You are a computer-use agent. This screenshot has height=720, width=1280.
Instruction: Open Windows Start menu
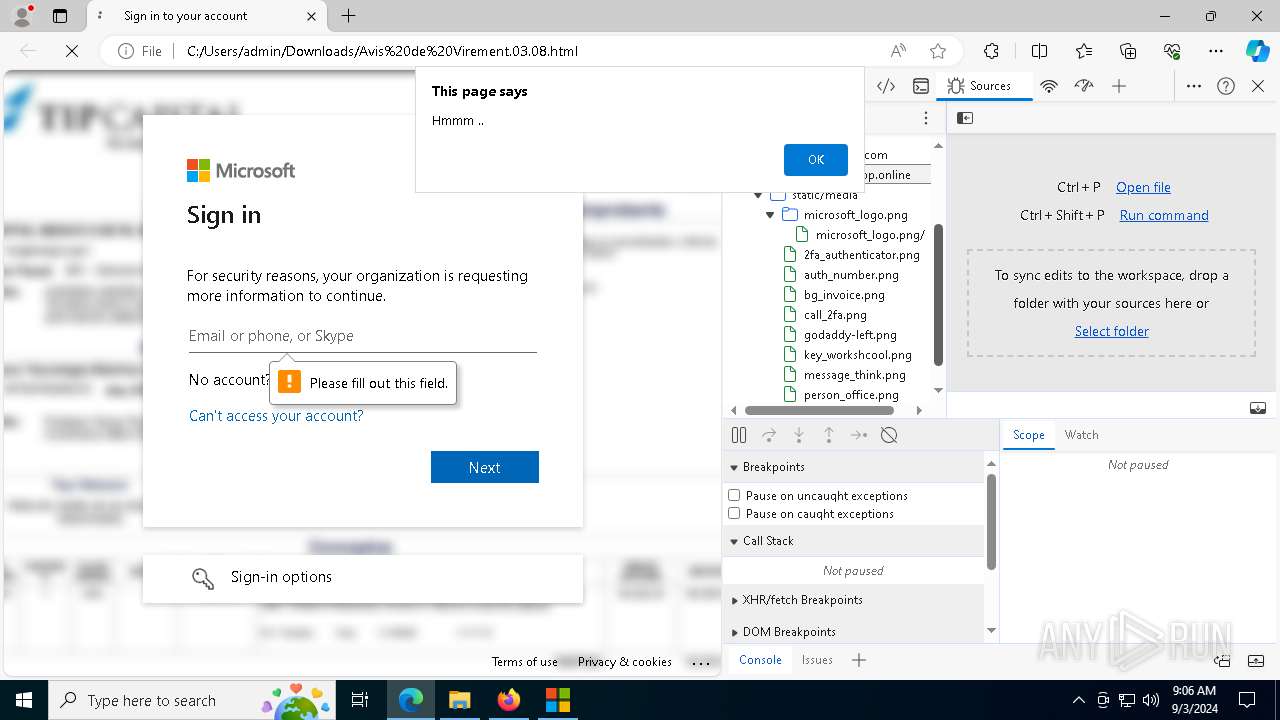tap(23, 700)
